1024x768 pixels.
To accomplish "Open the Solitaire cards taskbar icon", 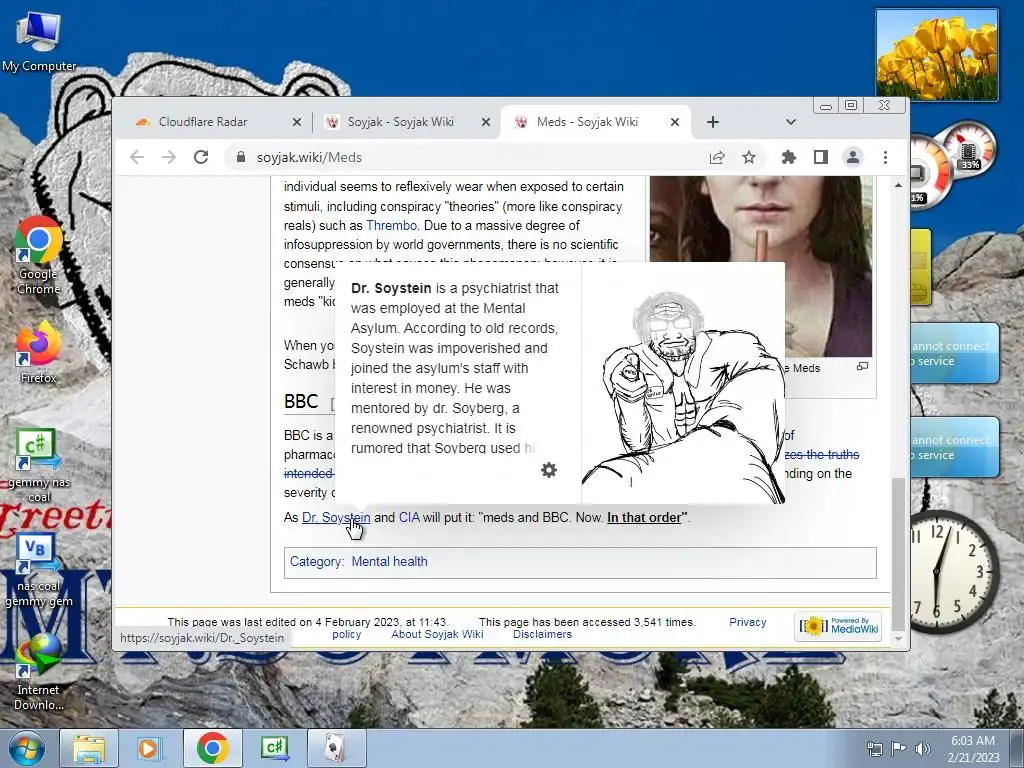I will 336,748.
